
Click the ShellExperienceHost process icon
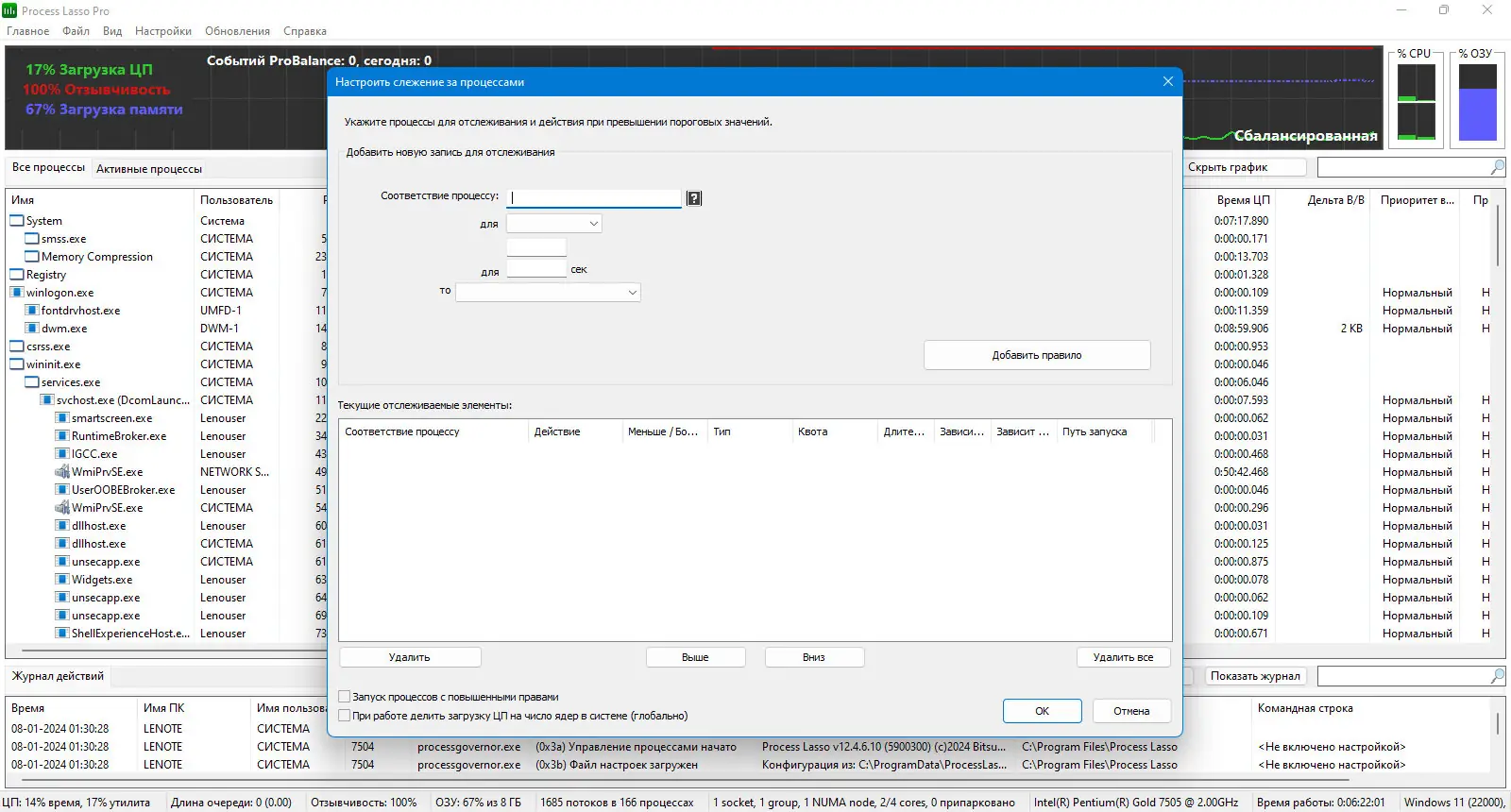[x=62, y=634]
